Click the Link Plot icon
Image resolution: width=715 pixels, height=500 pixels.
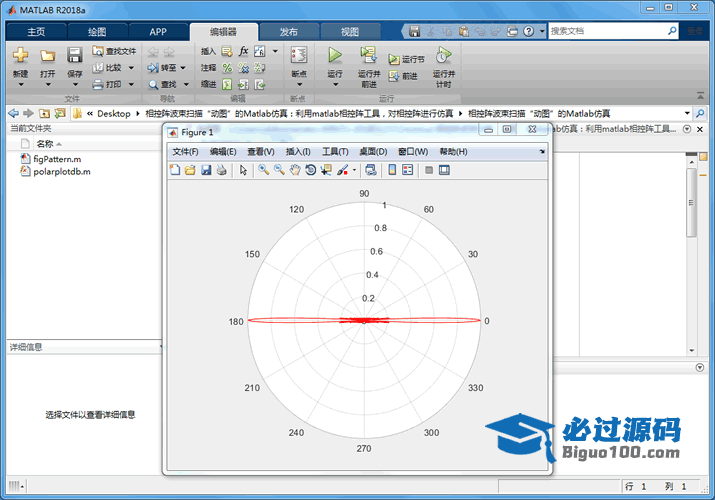tap(371, 170)
